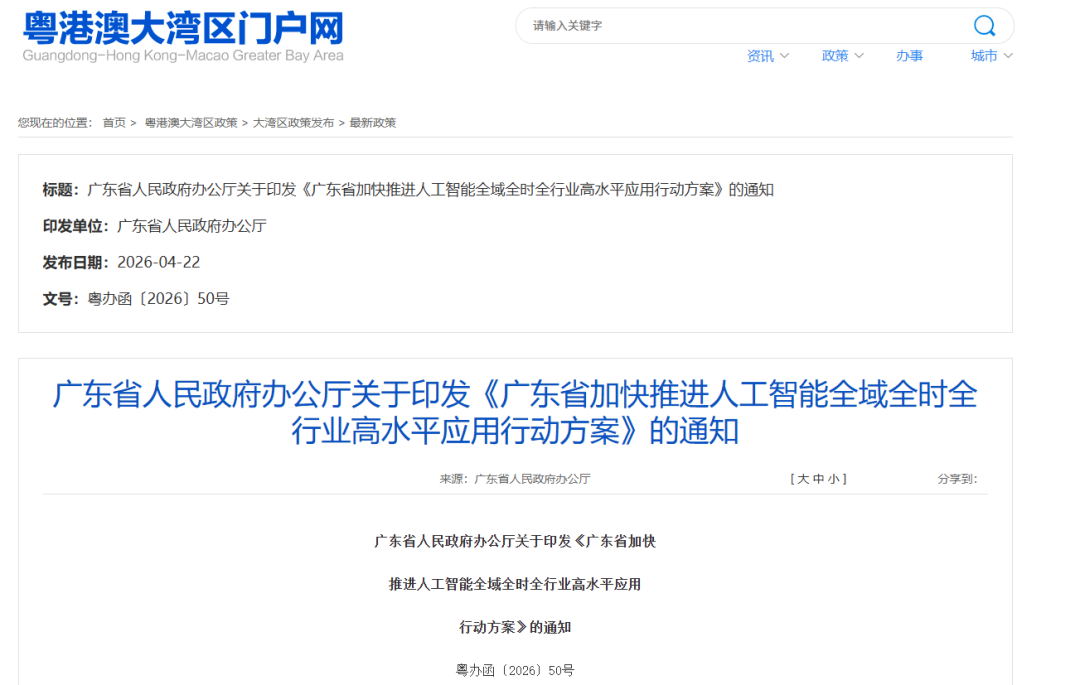Open the 办事 navigation menu
The width and height of the screenshot is (1080, 685).
[x=909, y=56]
